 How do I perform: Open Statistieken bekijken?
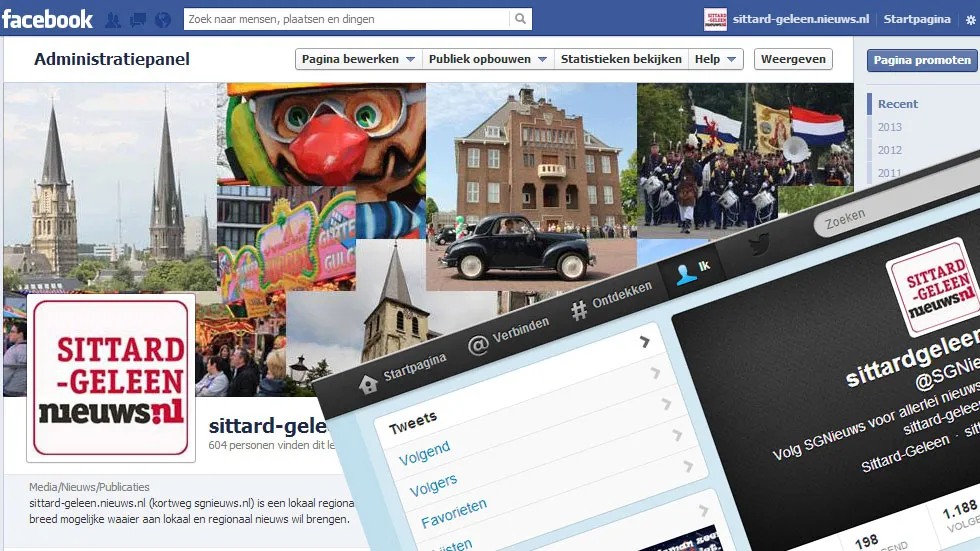(x=621, y=59)
